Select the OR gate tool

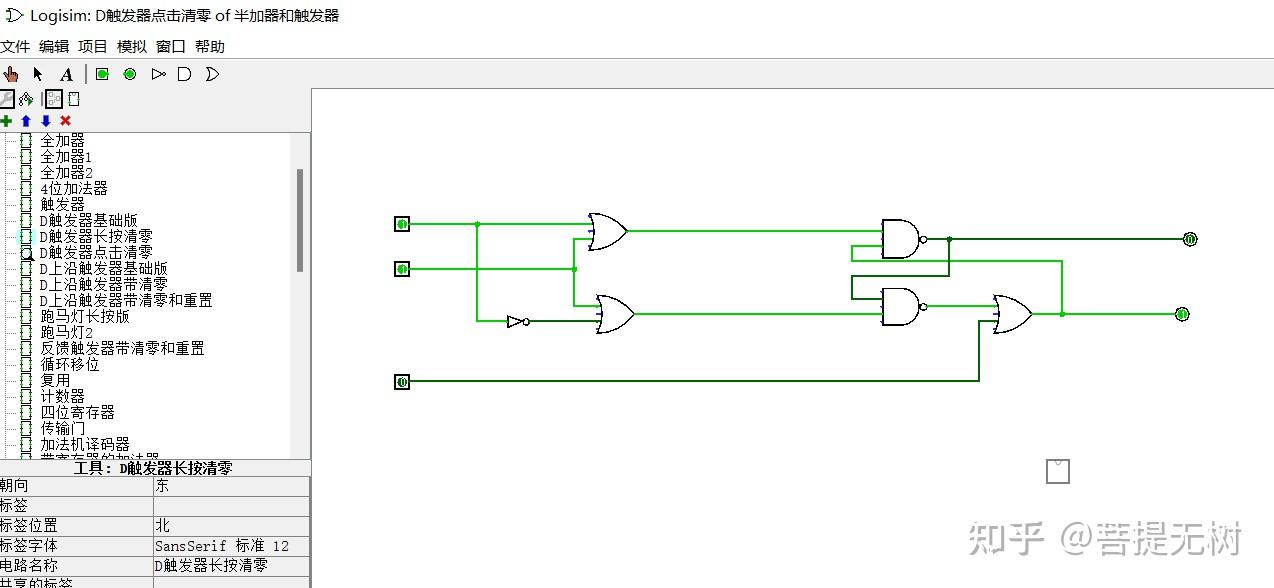[x=211, y=73]
